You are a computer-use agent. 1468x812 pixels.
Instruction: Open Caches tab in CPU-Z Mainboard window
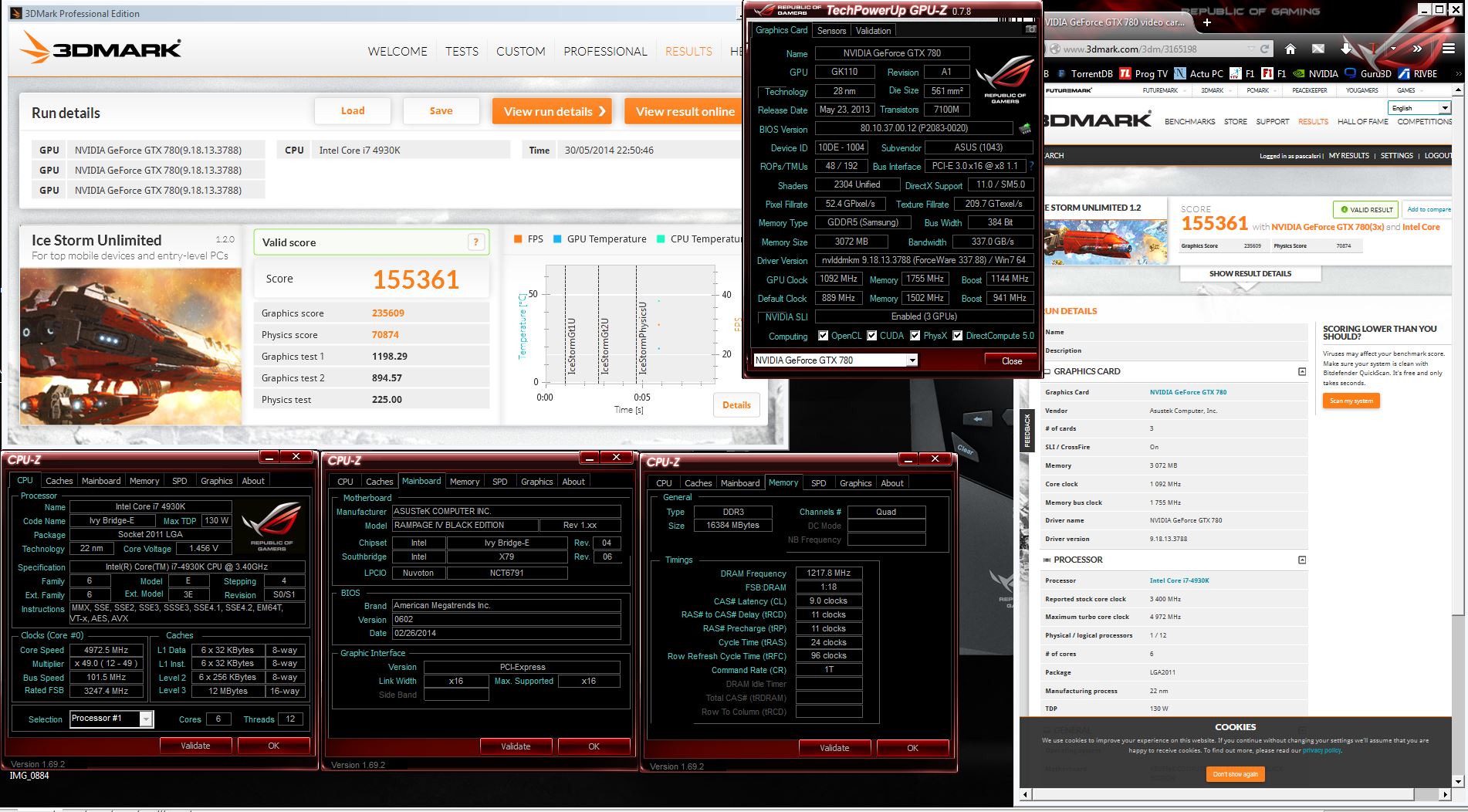coord(379,481)
